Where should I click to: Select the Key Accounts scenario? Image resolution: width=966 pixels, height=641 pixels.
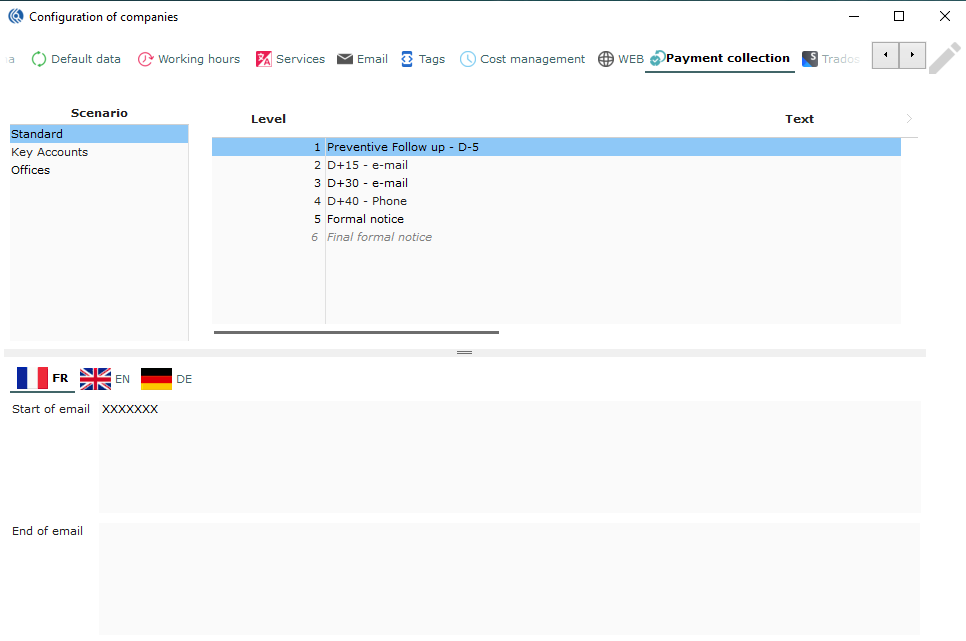coord(50,152)
